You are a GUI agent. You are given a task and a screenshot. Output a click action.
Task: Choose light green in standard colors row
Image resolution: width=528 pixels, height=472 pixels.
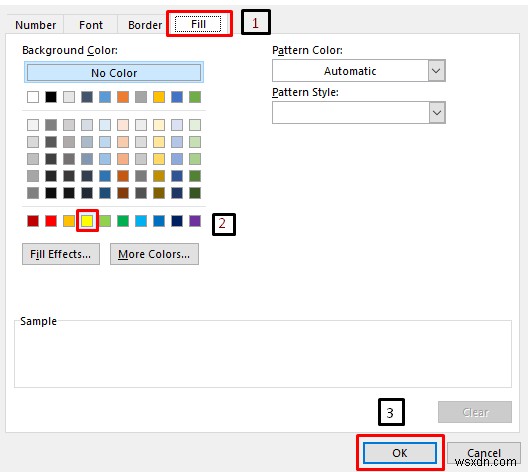pos(105,221)
